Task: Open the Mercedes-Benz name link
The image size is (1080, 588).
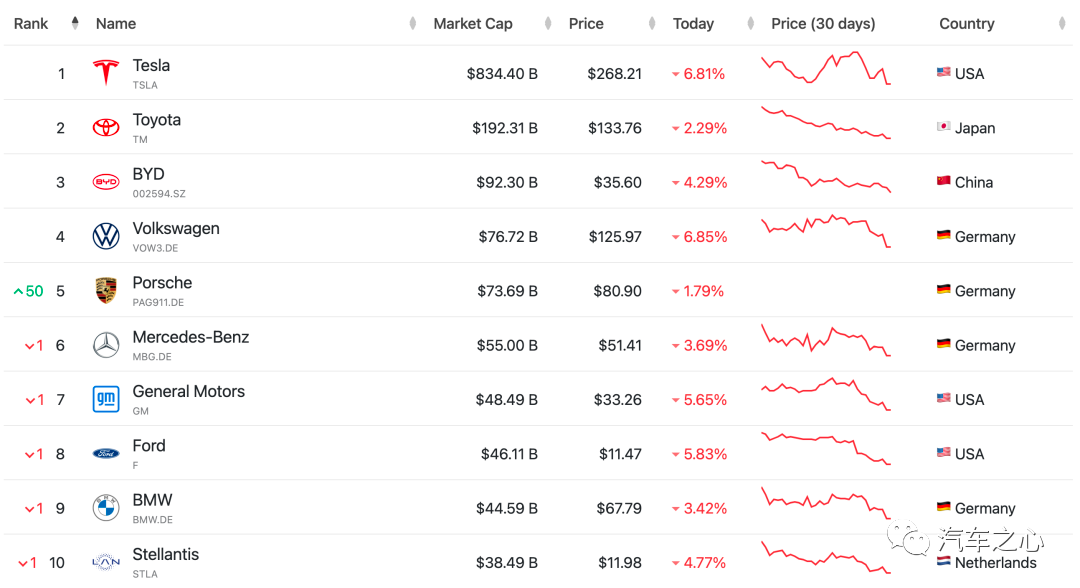Action: click(191, 337)
